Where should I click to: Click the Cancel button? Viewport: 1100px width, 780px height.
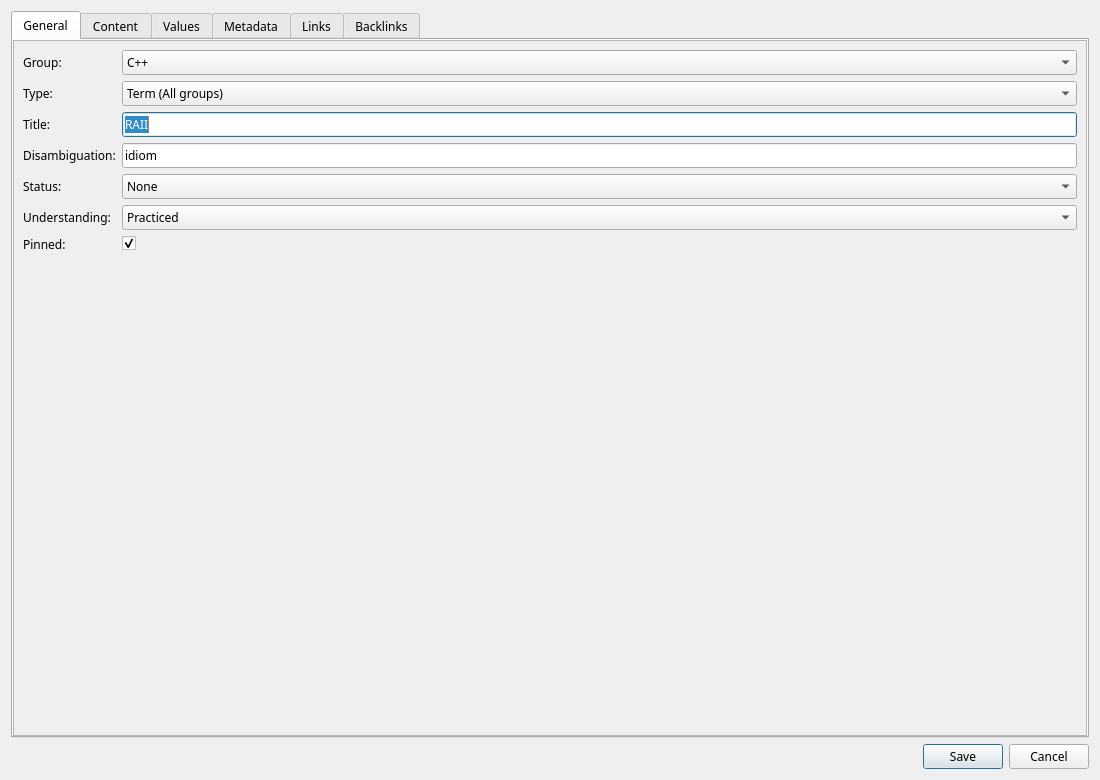click(1048, 756)
